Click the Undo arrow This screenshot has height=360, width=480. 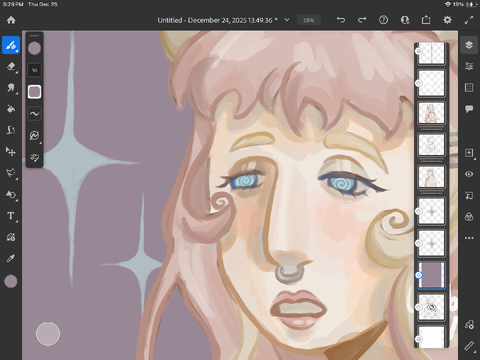click(x=341, y=20)
